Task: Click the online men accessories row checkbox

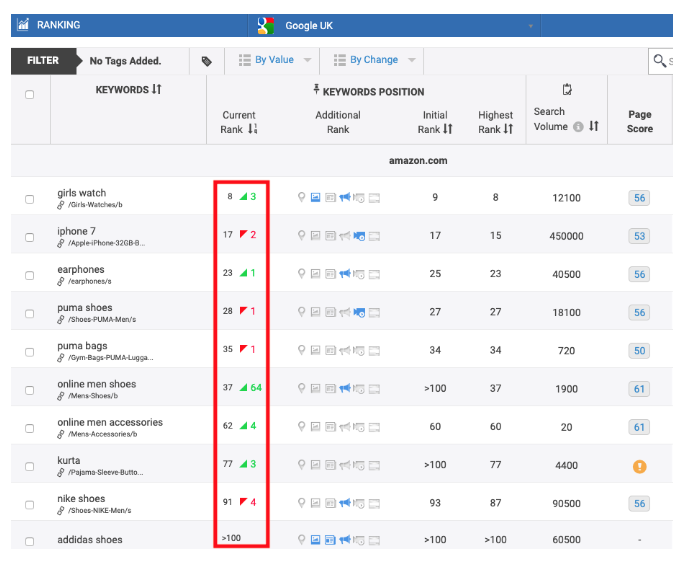Action: click(30, 428)
